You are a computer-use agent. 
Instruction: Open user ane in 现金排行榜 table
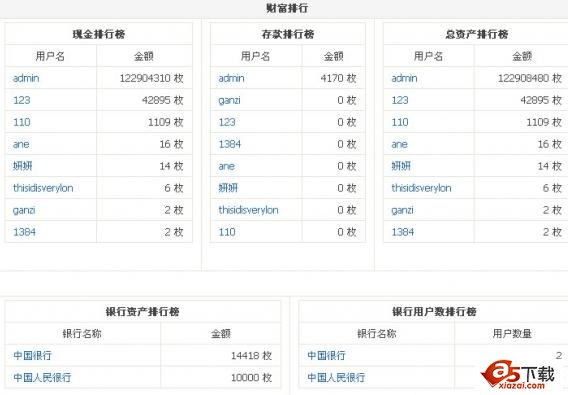point(21,144)
